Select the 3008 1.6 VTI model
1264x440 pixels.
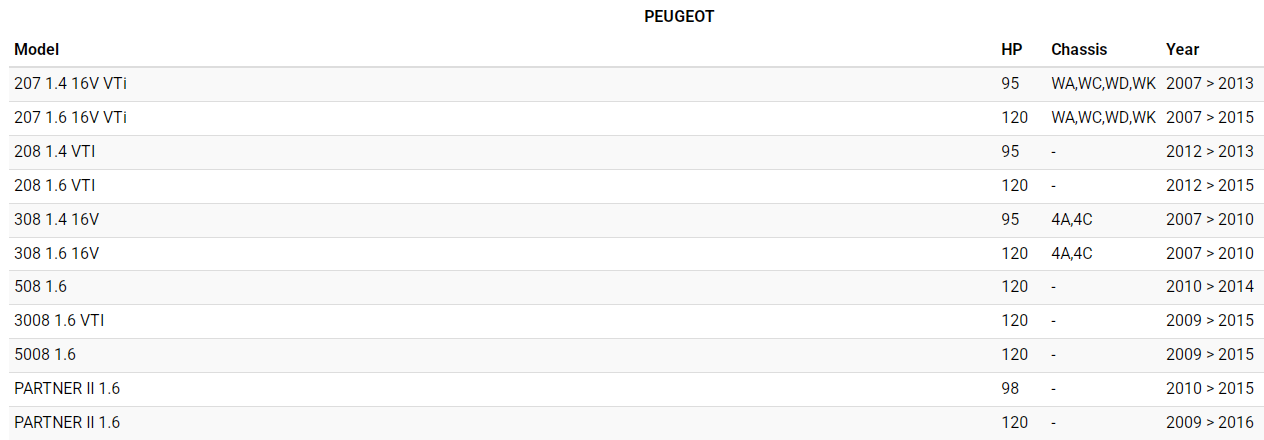(59, 321)
